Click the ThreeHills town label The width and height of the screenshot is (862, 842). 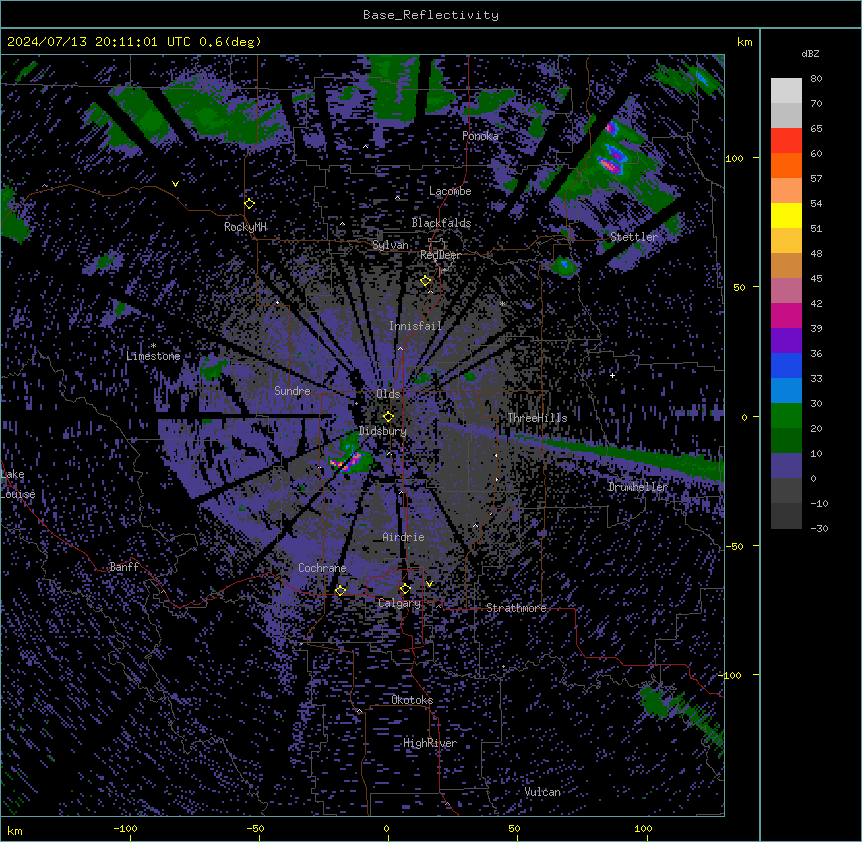click(x=537, y=418)
